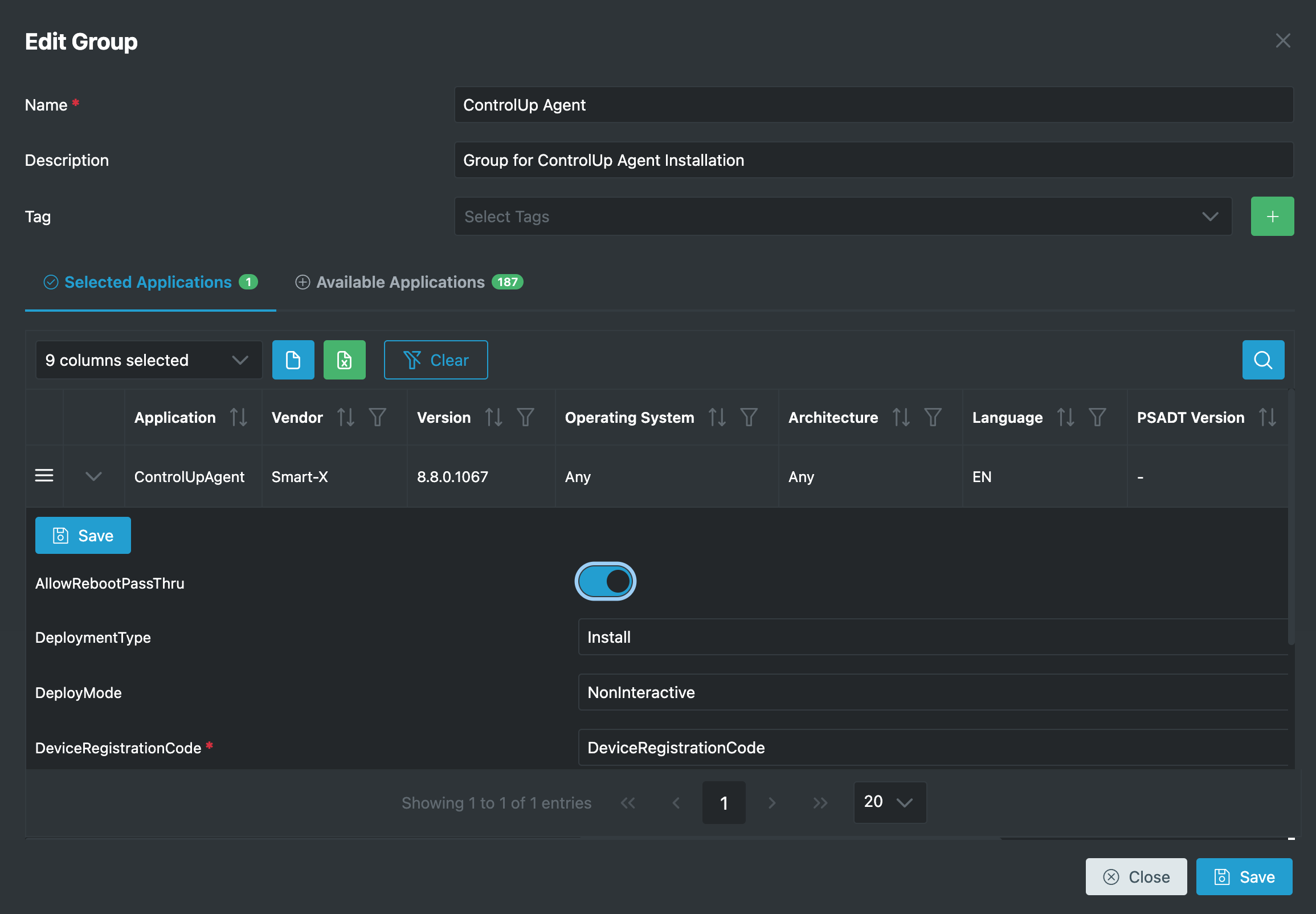The image size is (1316, 914).
Task: Switch to Selected Applications tab
Action: [x=150, y=282]
